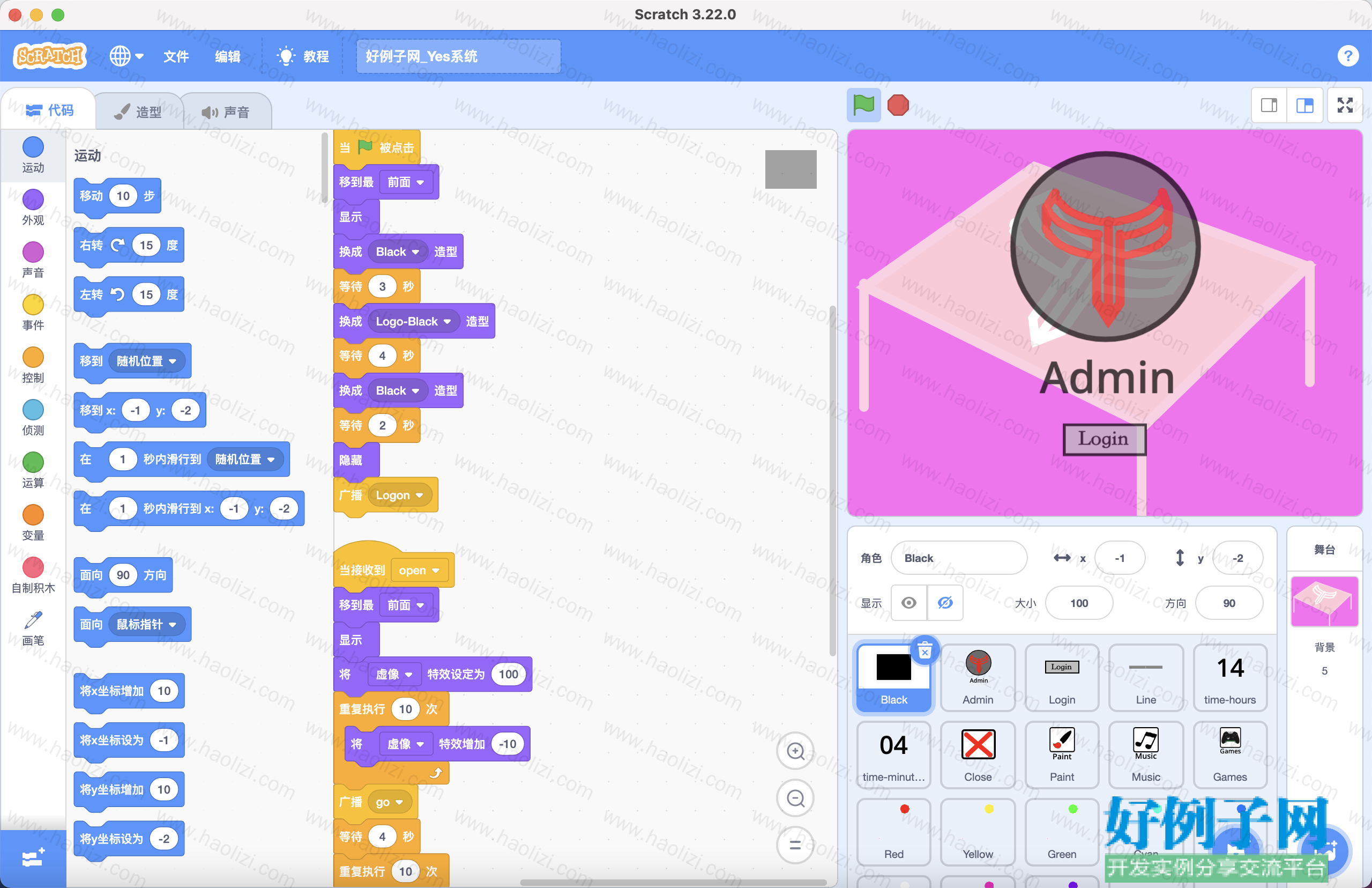Show the sprite with eye icon

coord(909,603)
